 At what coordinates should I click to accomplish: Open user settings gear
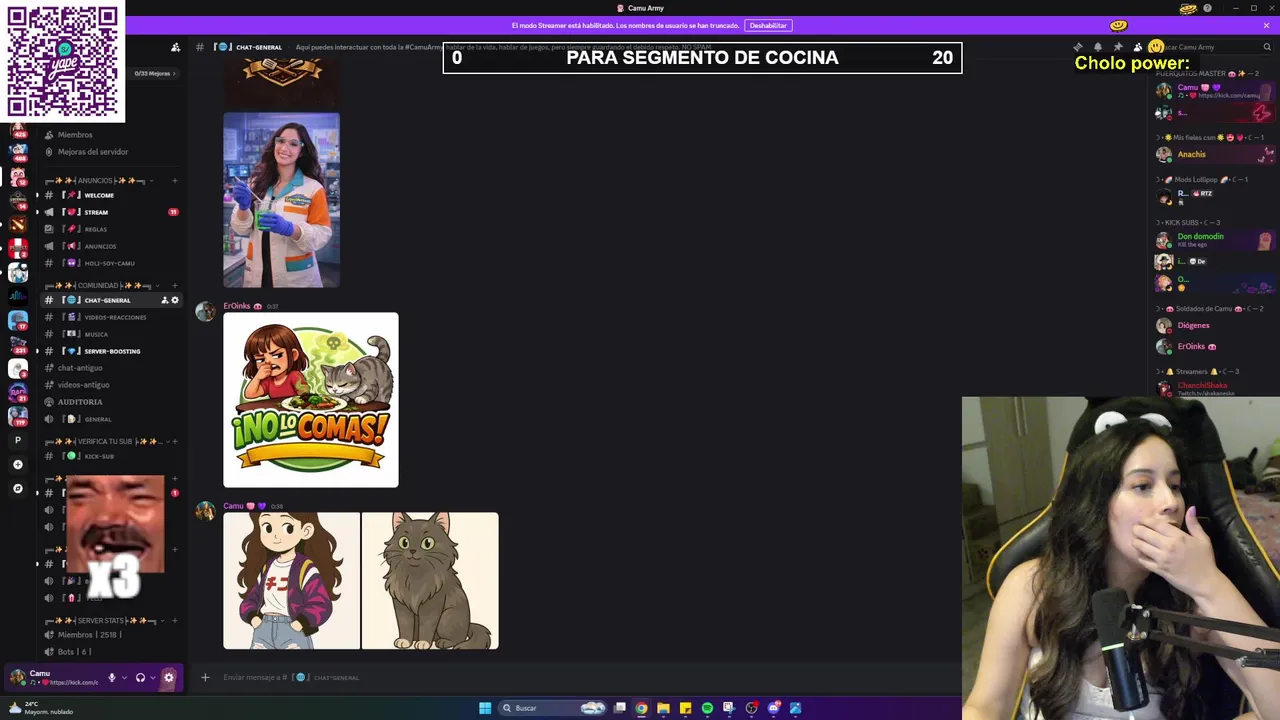pyautogui.click(x=168, y=677)
